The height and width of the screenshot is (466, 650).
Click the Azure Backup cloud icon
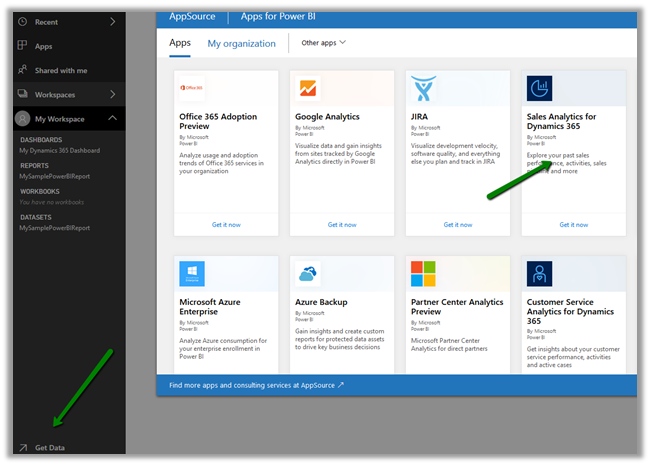coord(308,273)
